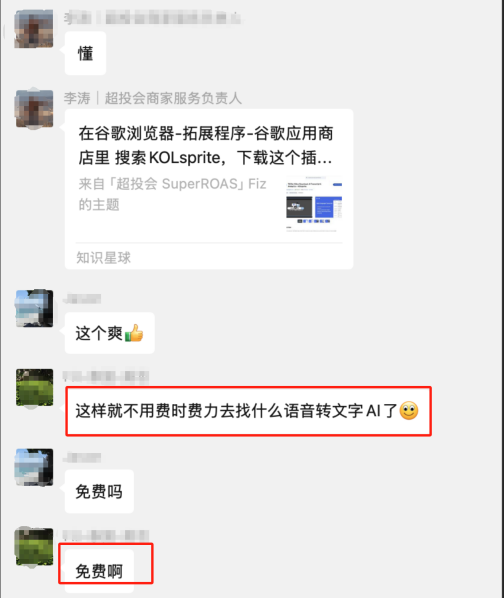The image size is (504, 598).
Task: Select the 这样就不用费时费力 message bubble
Action: tap(248, 411)
